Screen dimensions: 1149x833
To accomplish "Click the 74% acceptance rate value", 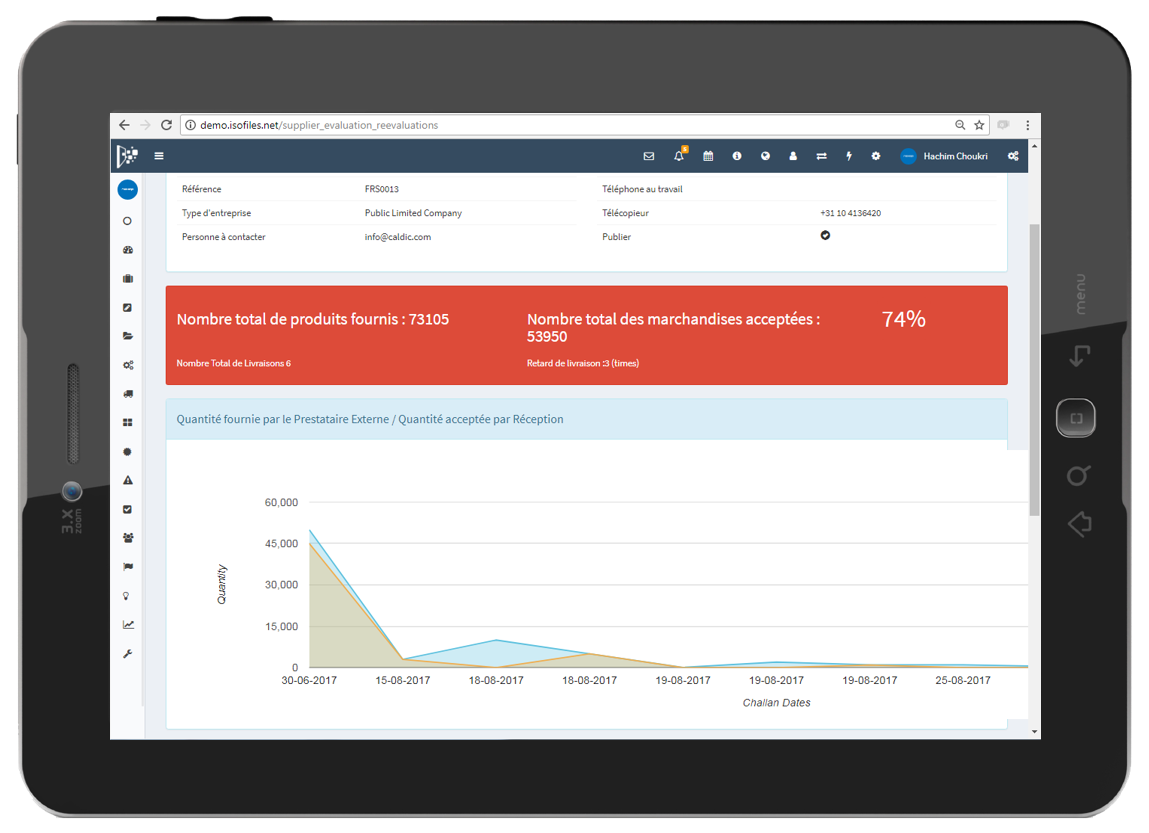I will coord(904,319).
